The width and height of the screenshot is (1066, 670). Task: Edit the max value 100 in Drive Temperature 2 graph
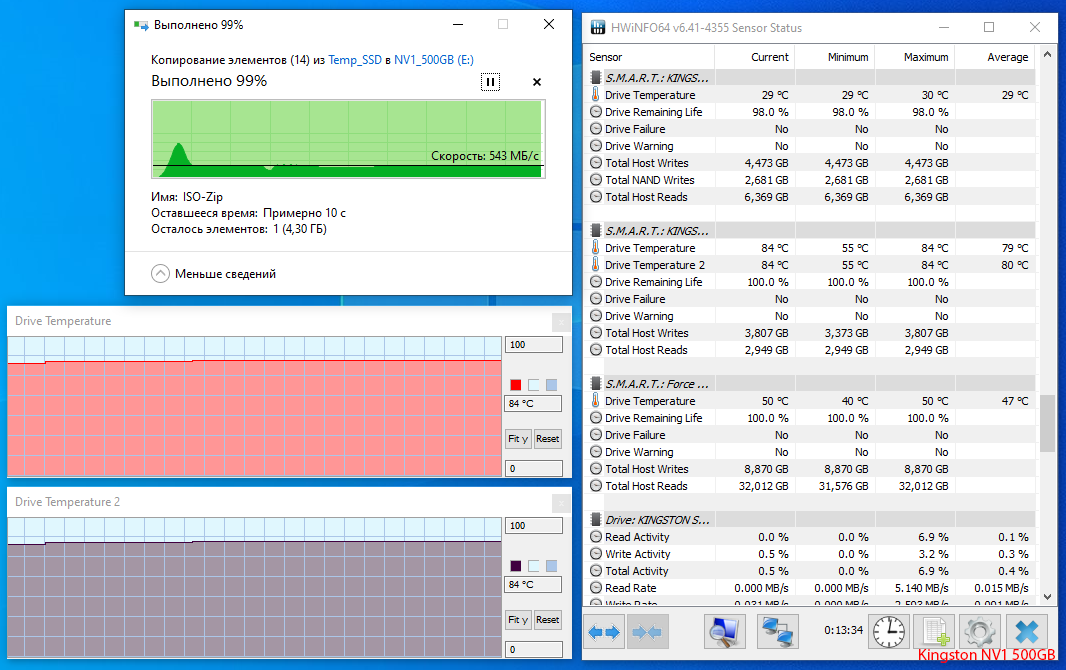(534, 525)
